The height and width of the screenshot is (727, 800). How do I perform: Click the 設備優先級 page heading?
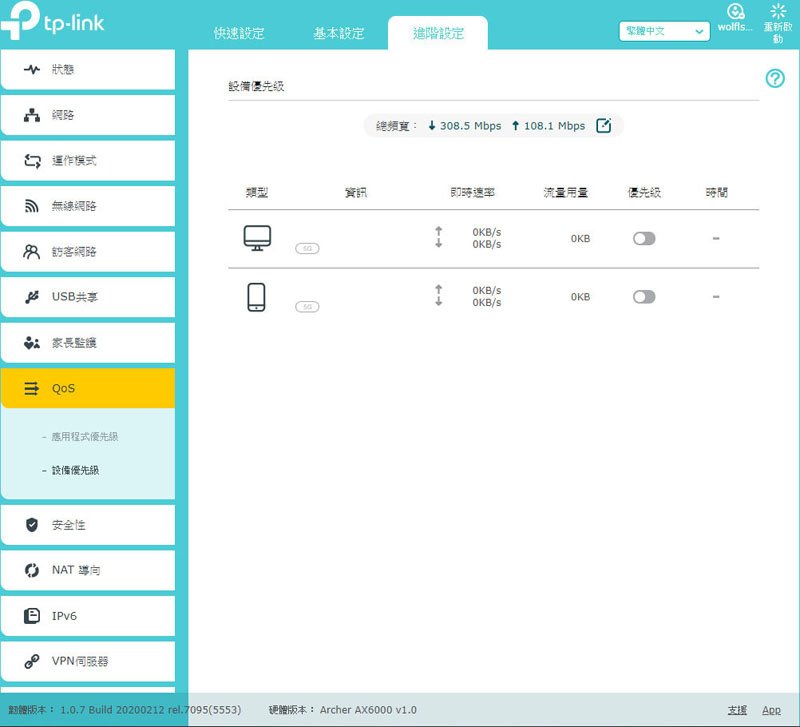pos(256,86)
